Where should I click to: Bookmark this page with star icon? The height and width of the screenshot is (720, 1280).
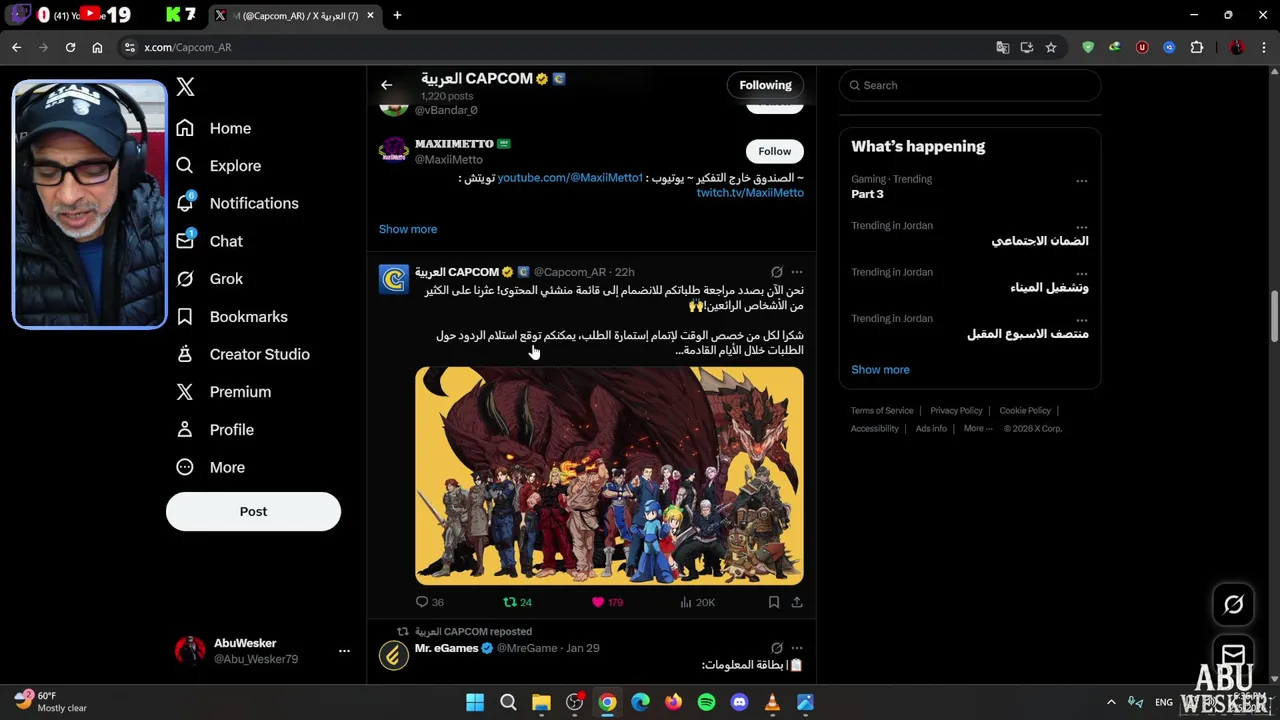(x=1050, y=47)
